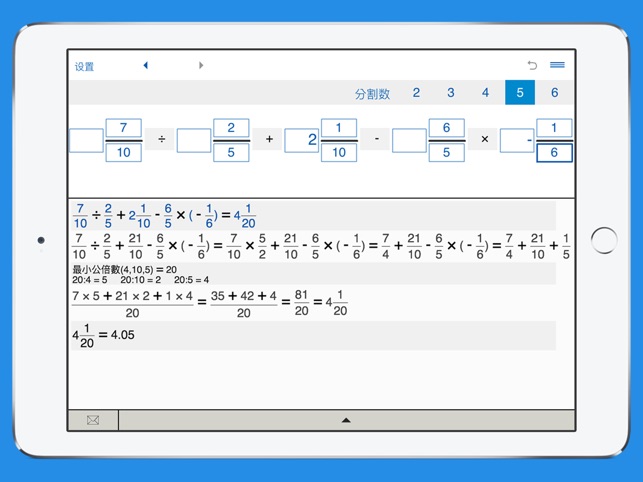Open the hamburger menu icon
This screenshot has width=643, height=482.
557,65
